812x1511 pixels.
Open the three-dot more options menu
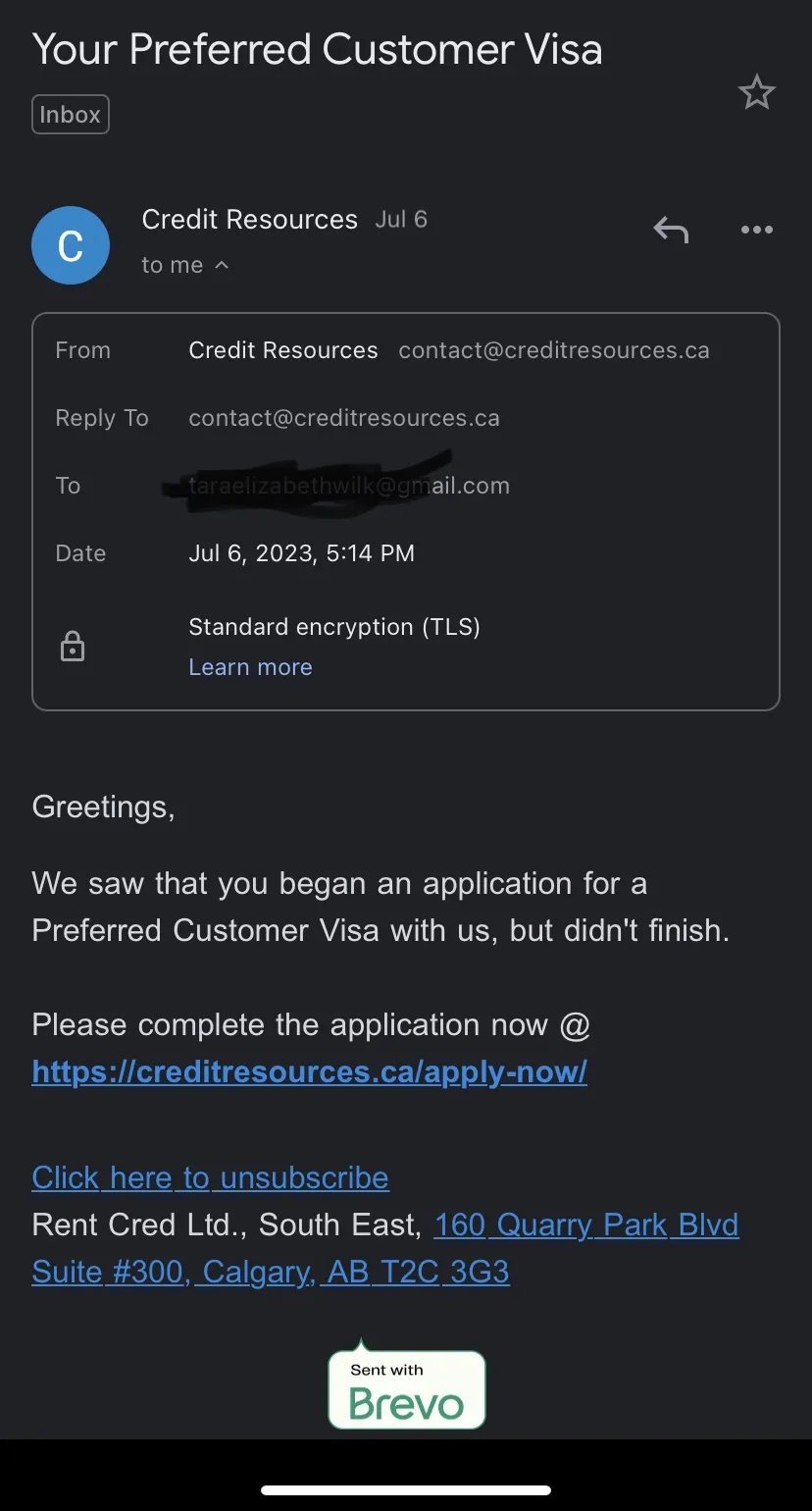756,231
